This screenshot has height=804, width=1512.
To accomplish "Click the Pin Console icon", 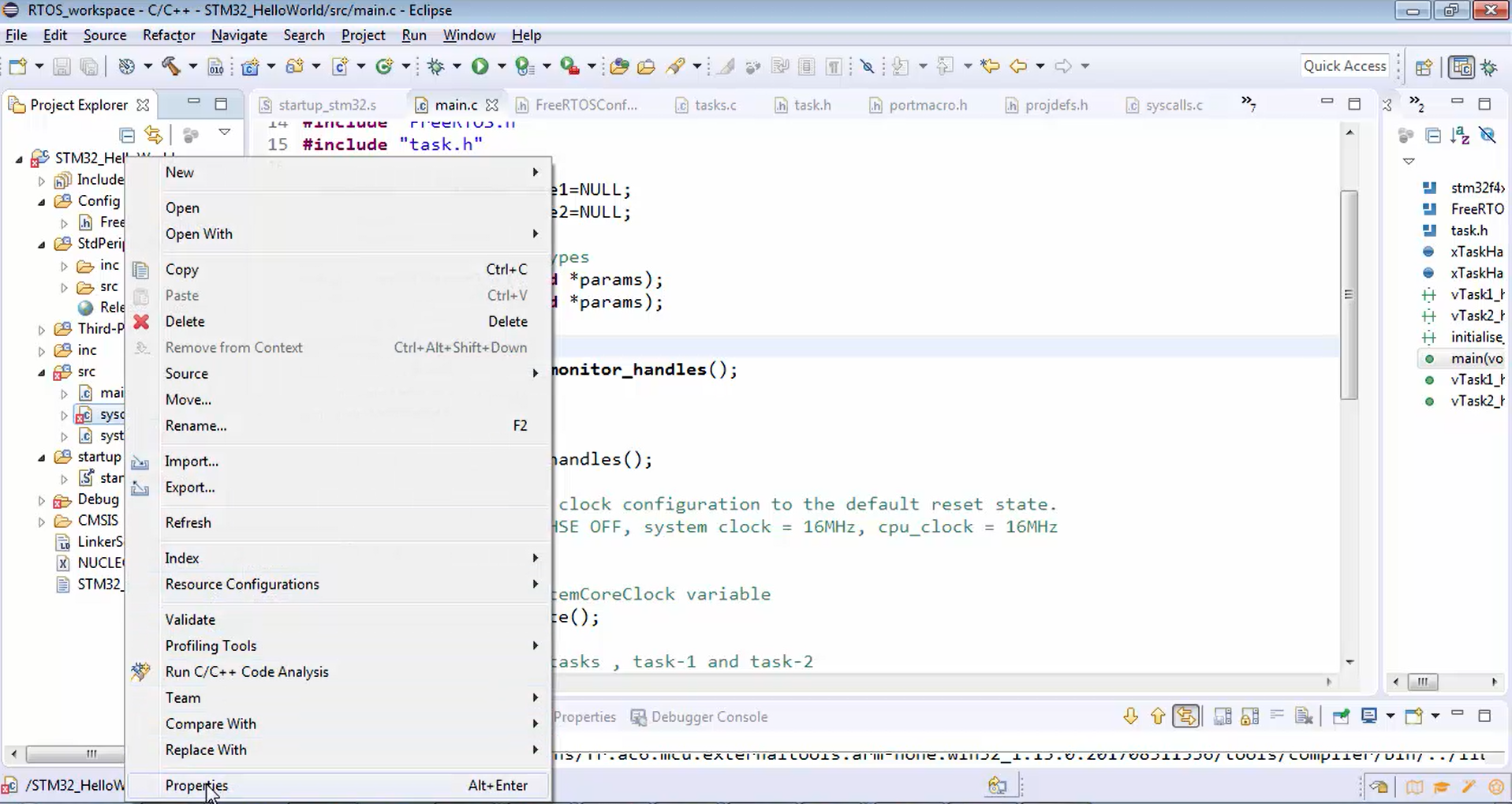I will pos(1341,716).
